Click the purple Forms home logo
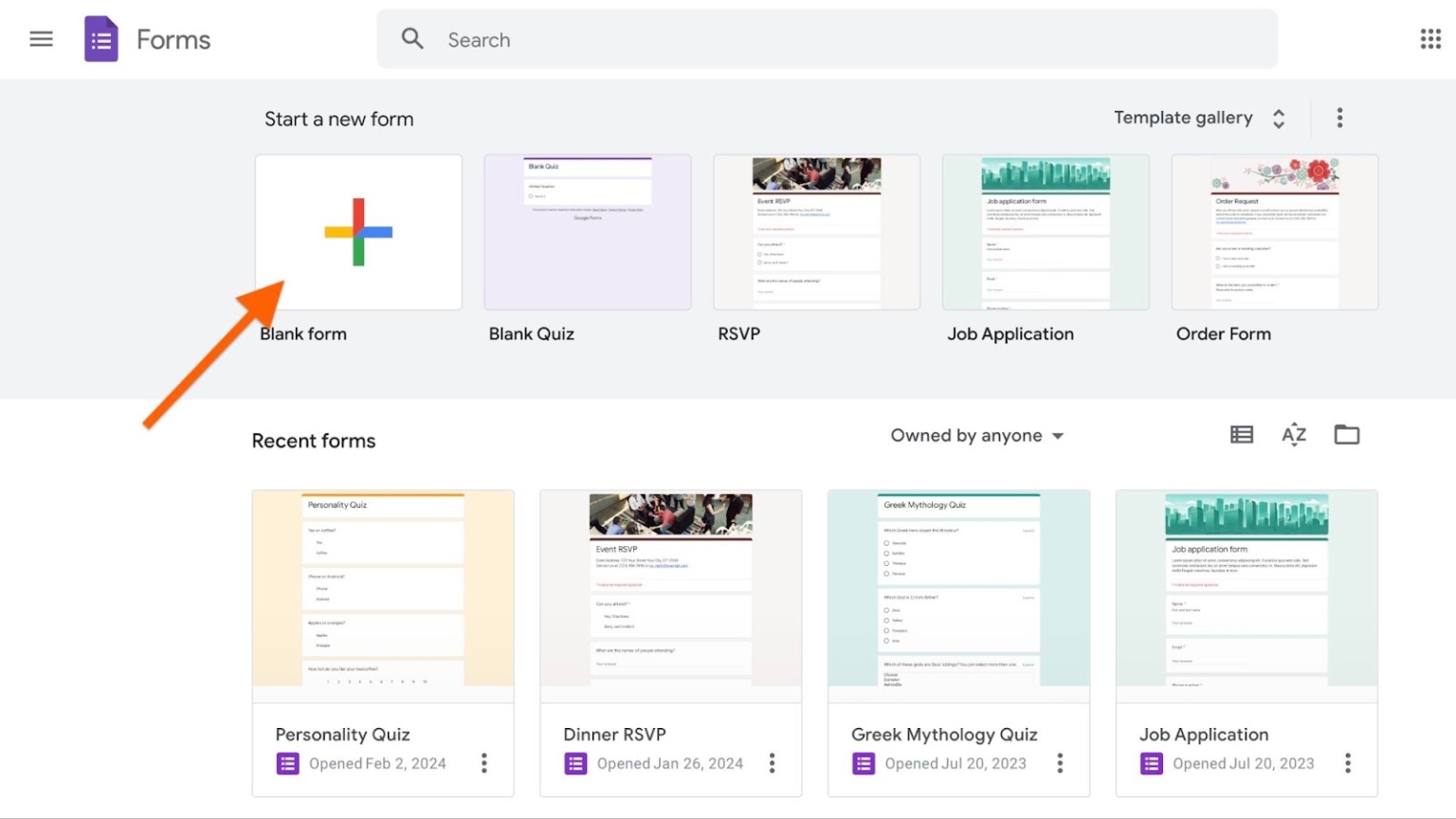Image resolution: width=1456 pixels, height=819 pixels. [x=101, y=40]
